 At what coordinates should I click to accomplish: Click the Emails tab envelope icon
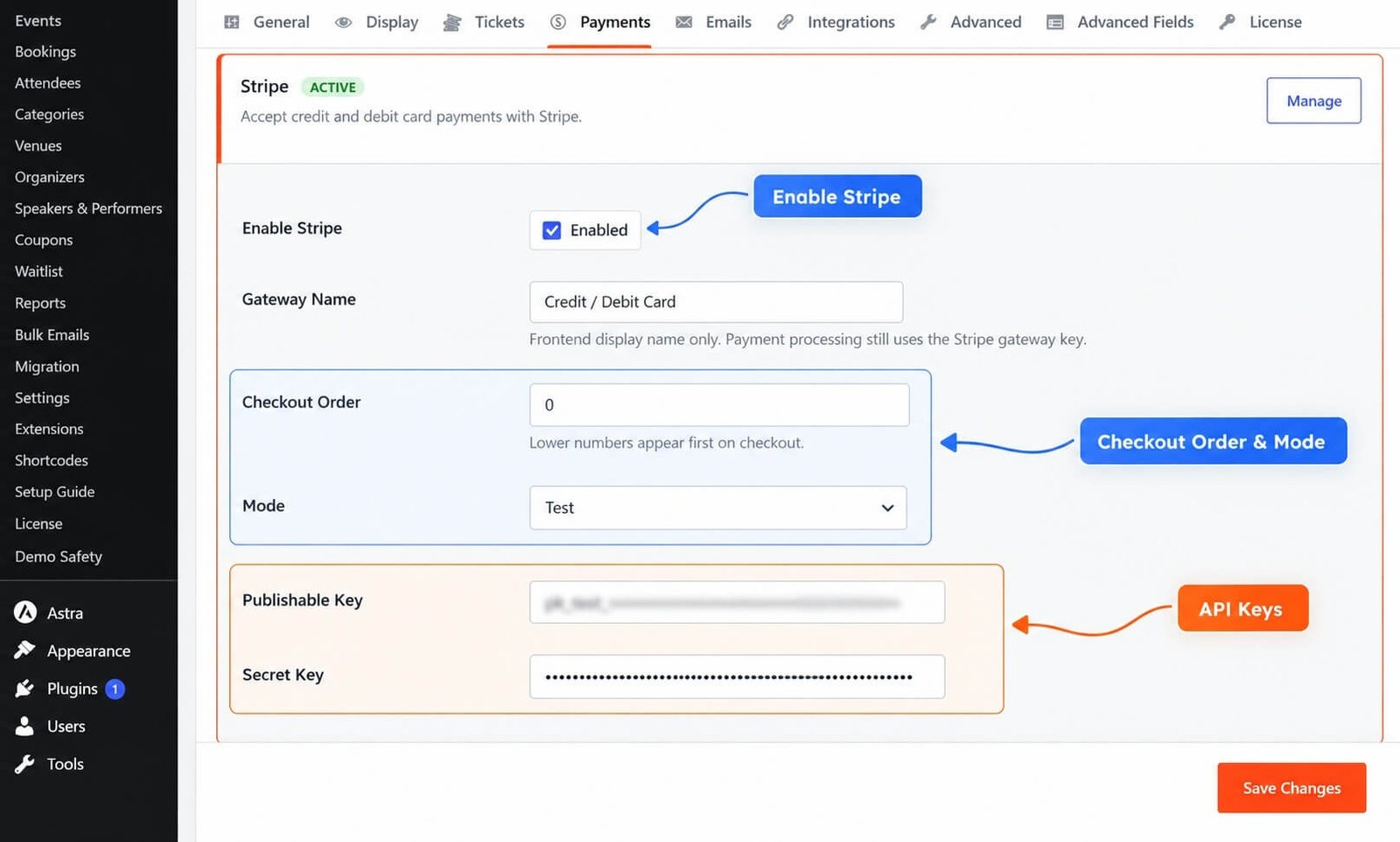[x=684, y=22]
